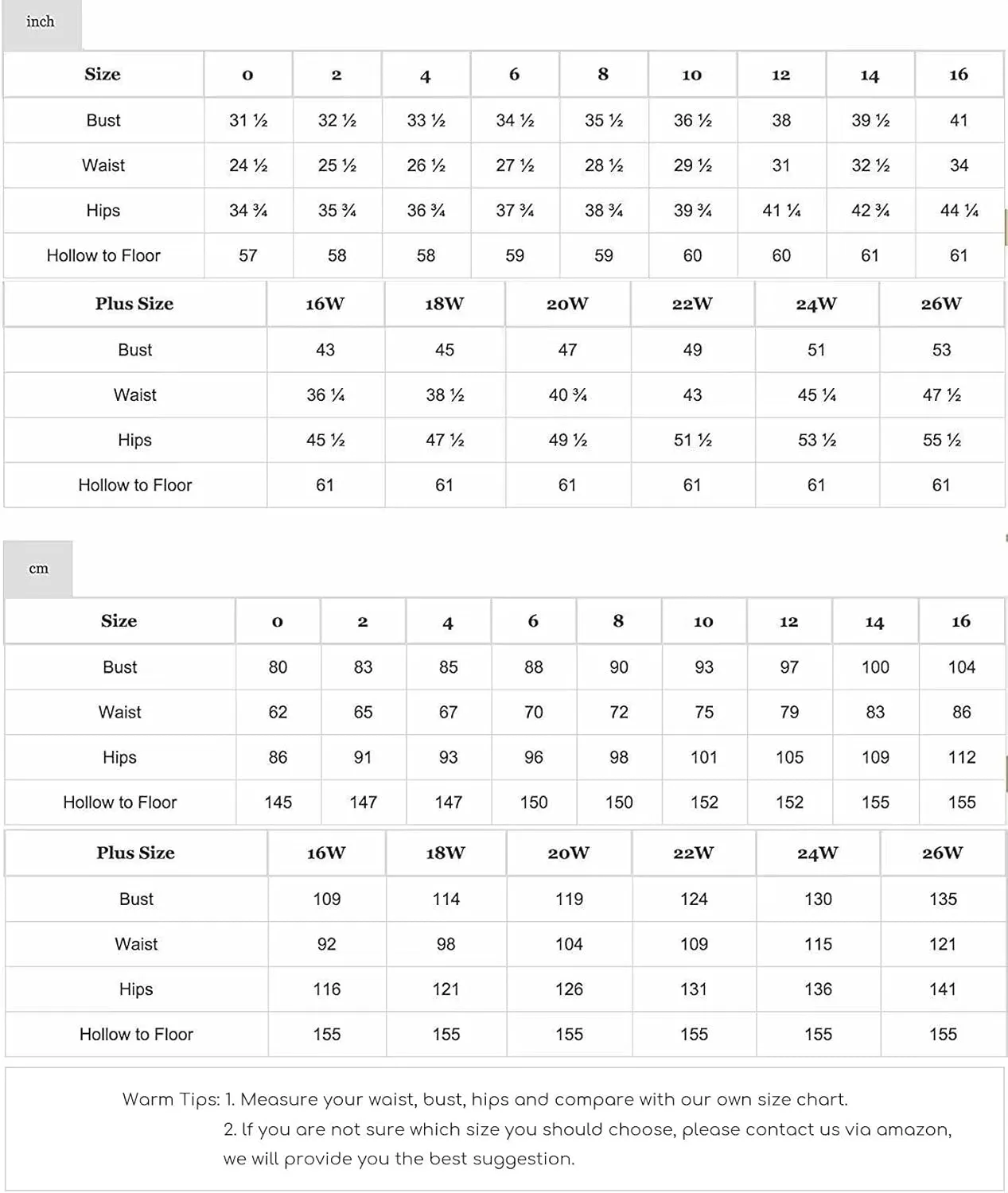Click size 16 column header in inch table
Image resolution: width=1008 pixels, height=1193 pixels.
(959, 75)
